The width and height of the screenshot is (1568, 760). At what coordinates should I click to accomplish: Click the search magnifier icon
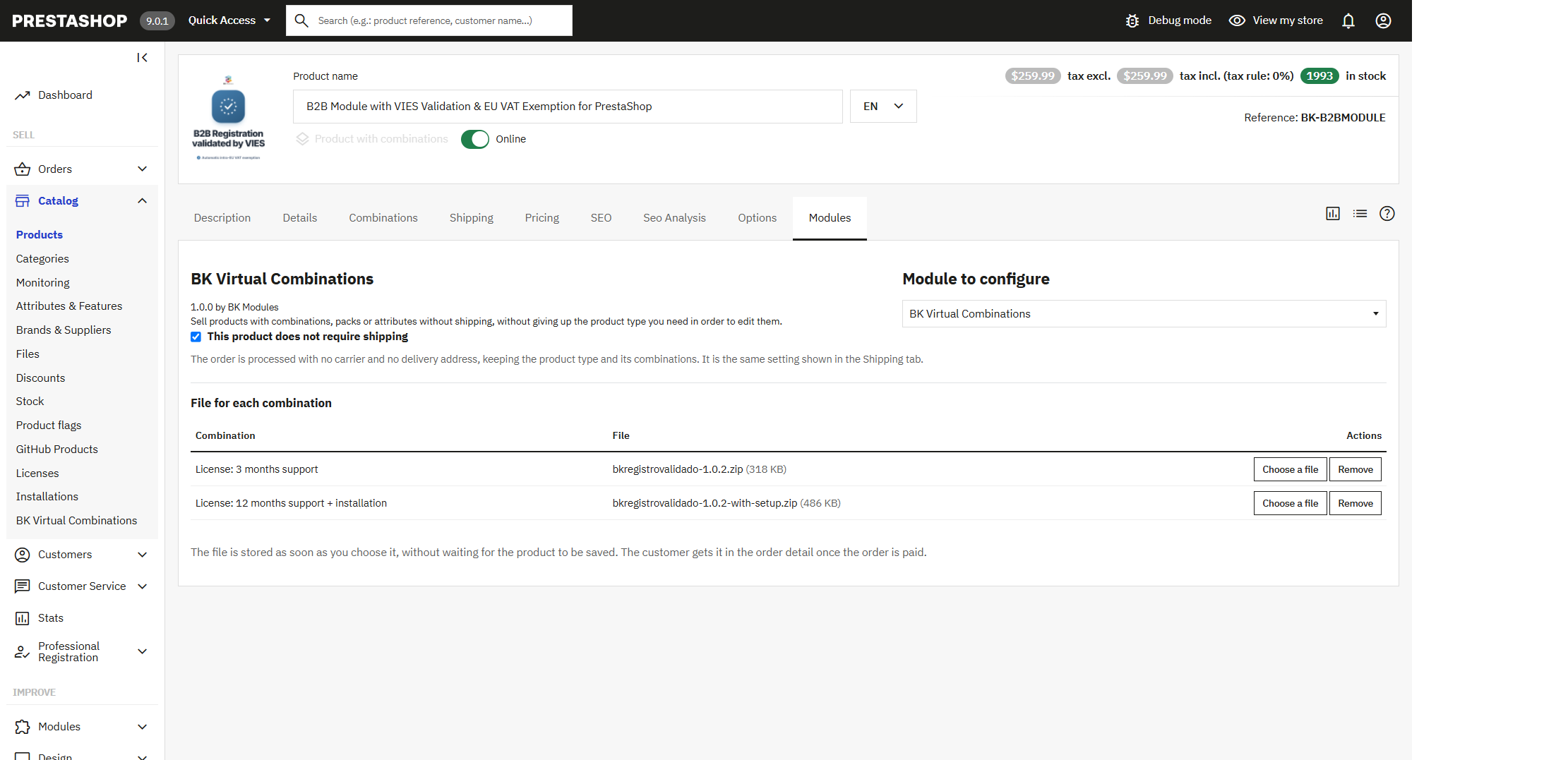pyautogui.click(x=301, y=20)
